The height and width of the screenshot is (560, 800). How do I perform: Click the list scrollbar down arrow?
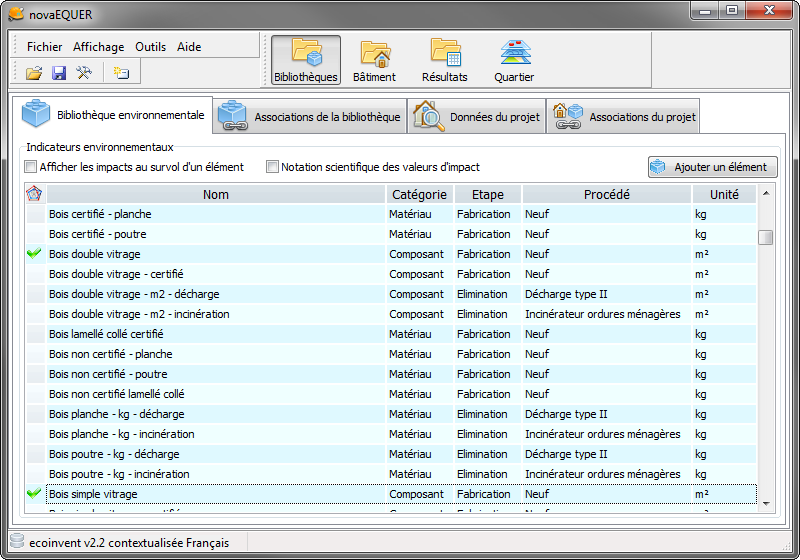(x=766, y=503)
